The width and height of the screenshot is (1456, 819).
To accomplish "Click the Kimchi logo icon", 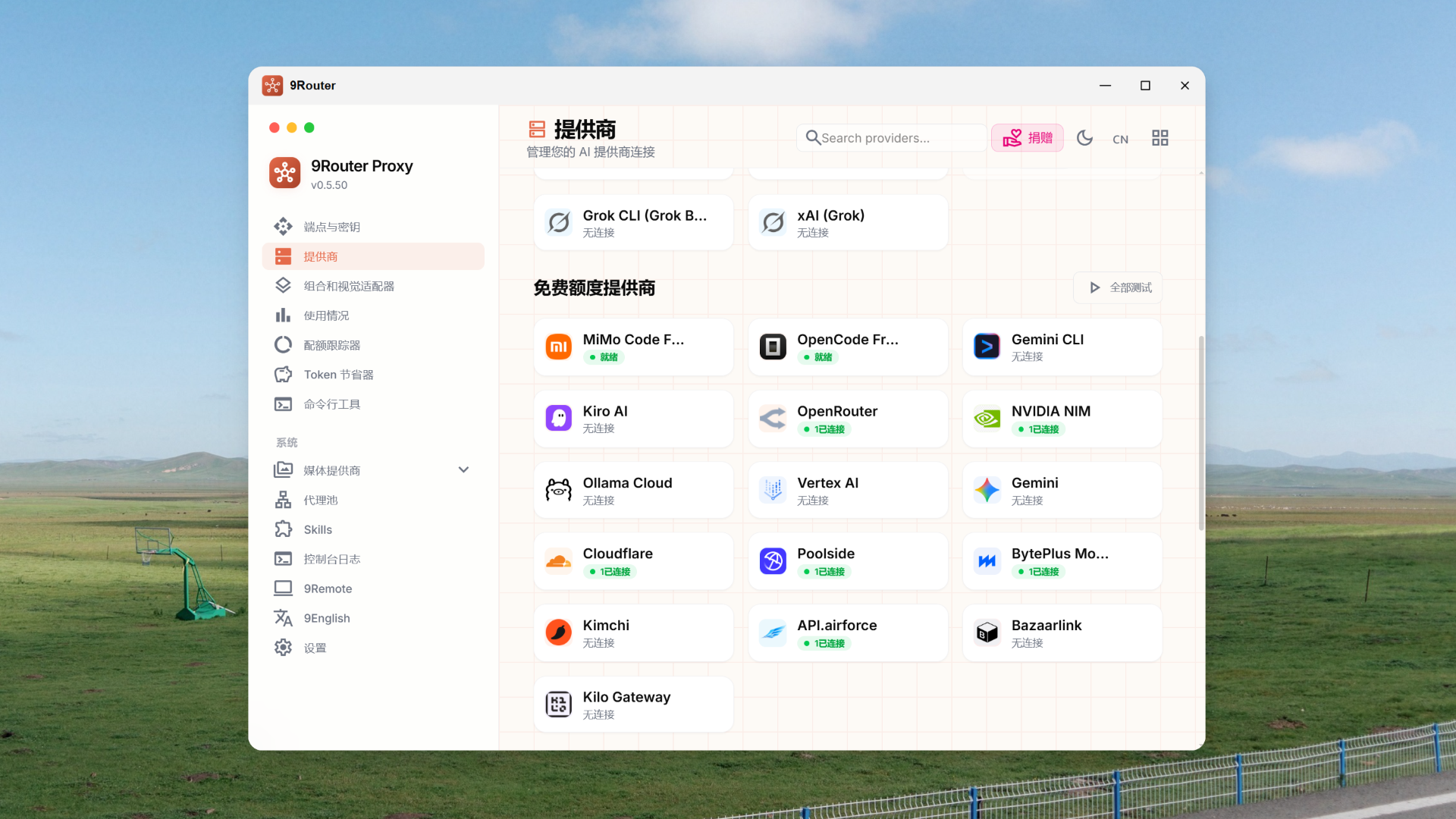I will [x=559, y=633].
